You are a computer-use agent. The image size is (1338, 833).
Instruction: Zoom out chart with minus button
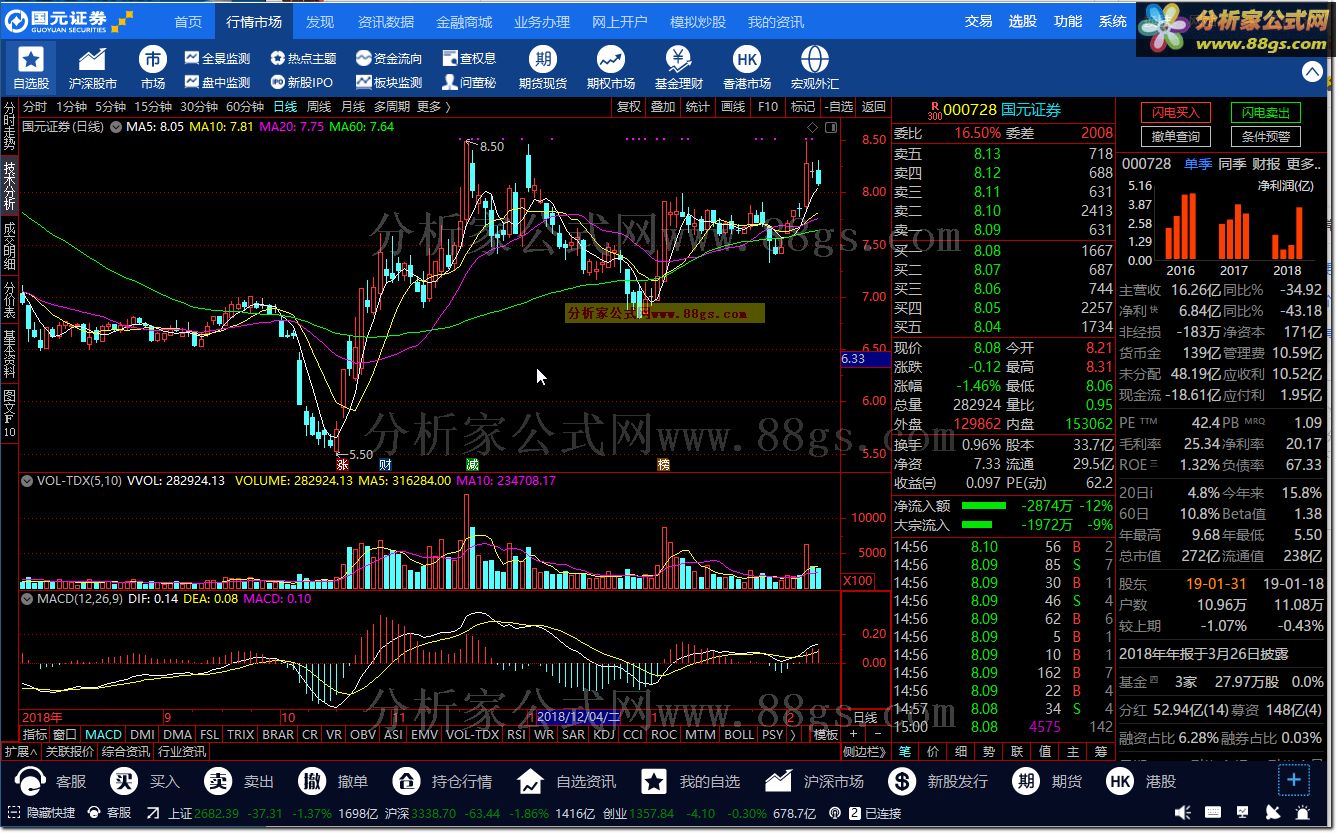[x=877, y=734]
